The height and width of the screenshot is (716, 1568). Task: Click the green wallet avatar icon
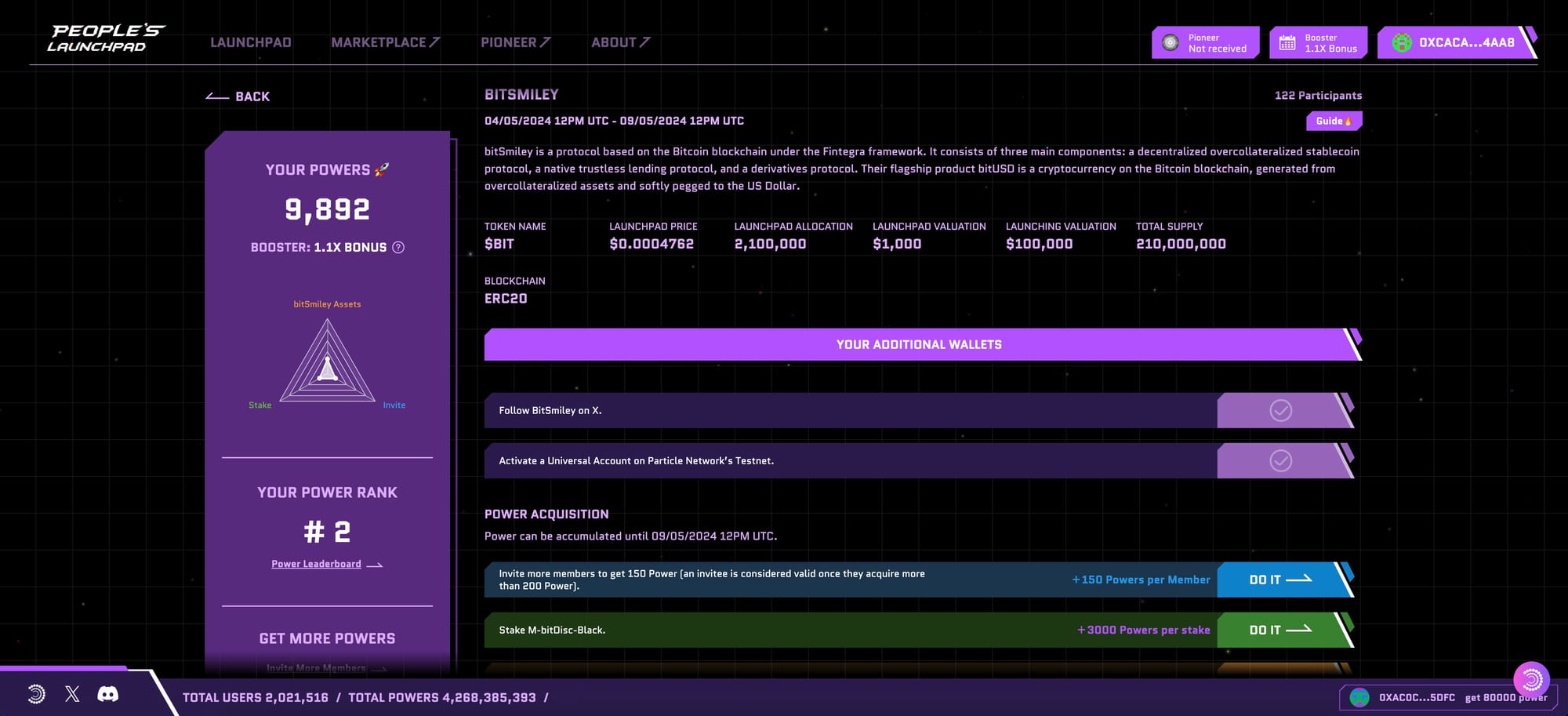pos(1402,42)
